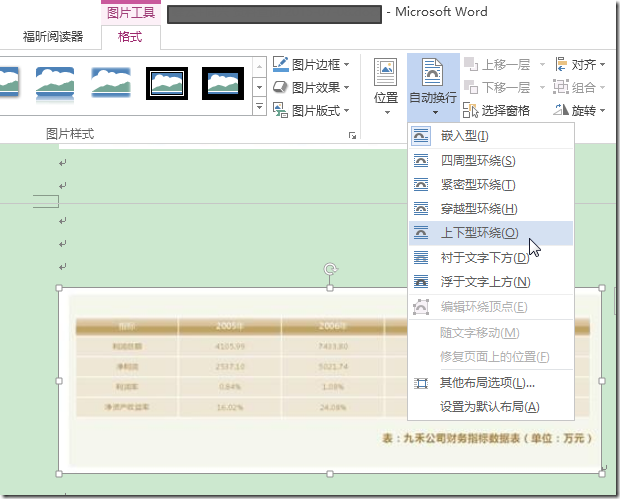
Task: Apply the reflected rounded picture style thumbnail
Action: tap(55, 85)
